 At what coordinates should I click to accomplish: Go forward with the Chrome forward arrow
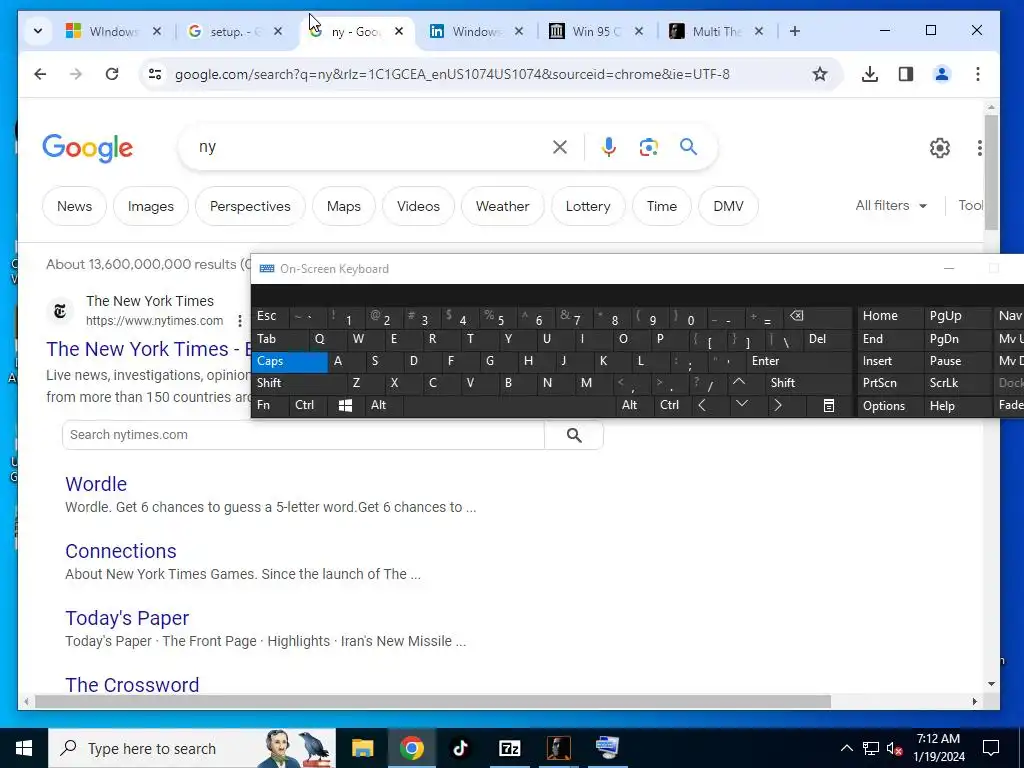[76, 74]
